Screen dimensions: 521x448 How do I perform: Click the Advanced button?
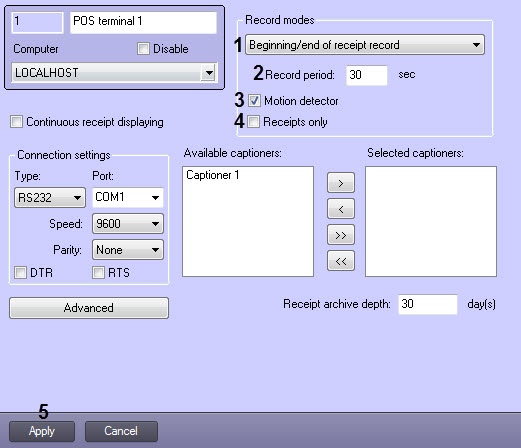(89, 308)
